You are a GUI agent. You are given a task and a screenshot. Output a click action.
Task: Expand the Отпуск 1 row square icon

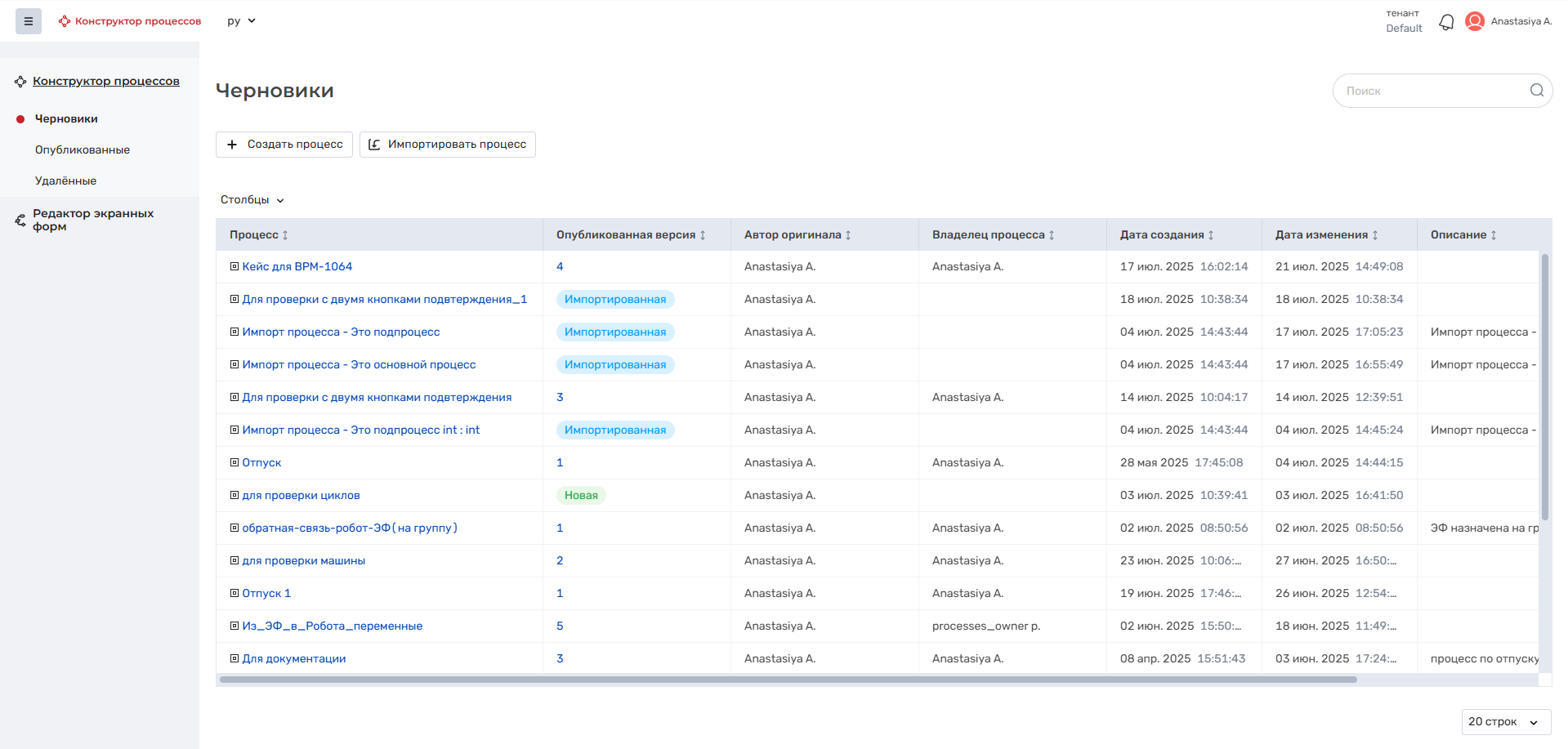(235, 593)
